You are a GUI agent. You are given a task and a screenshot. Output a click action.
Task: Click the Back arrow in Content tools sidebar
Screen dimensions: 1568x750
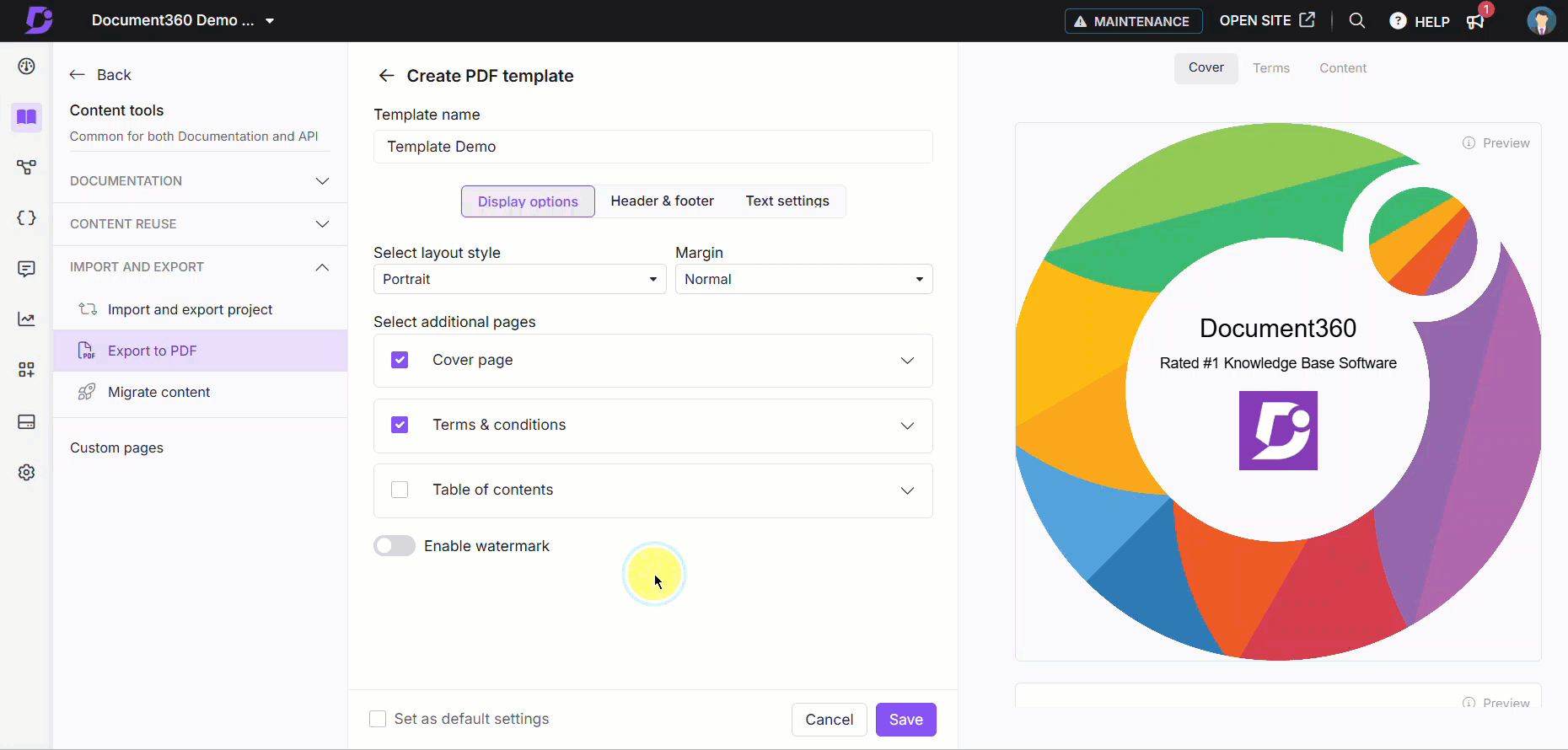[x=78, y=75]
